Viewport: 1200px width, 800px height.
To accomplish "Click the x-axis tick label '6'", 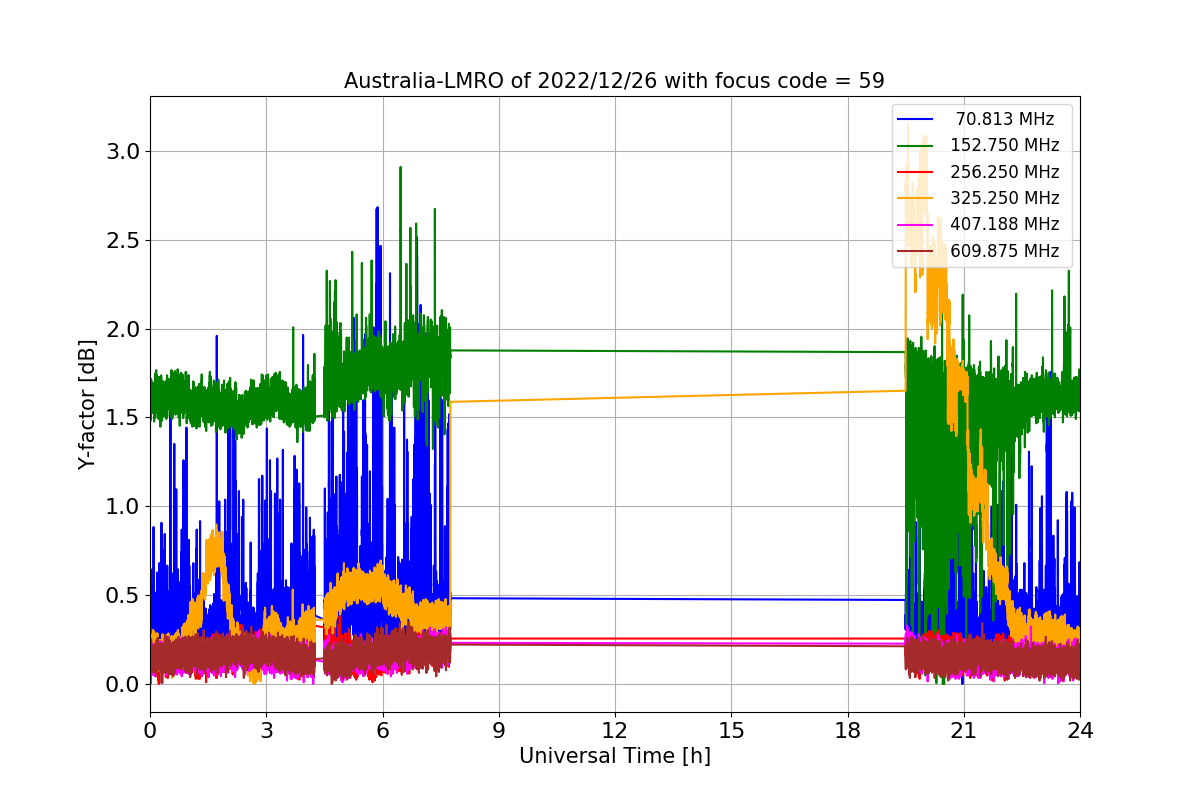I will pyautogui.click(x=382, y=730).
